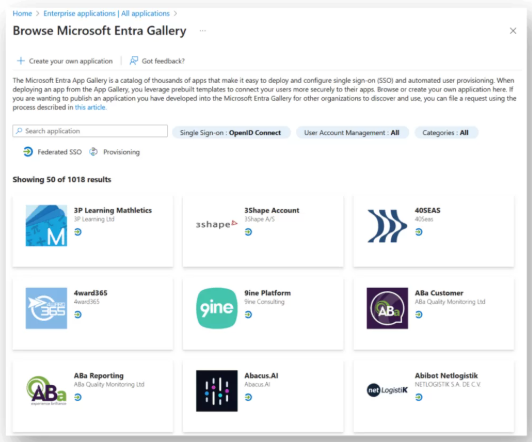Screen dimensions: 532x442
Task: Open the Categories: All filter
Action: tap(446, 133)
